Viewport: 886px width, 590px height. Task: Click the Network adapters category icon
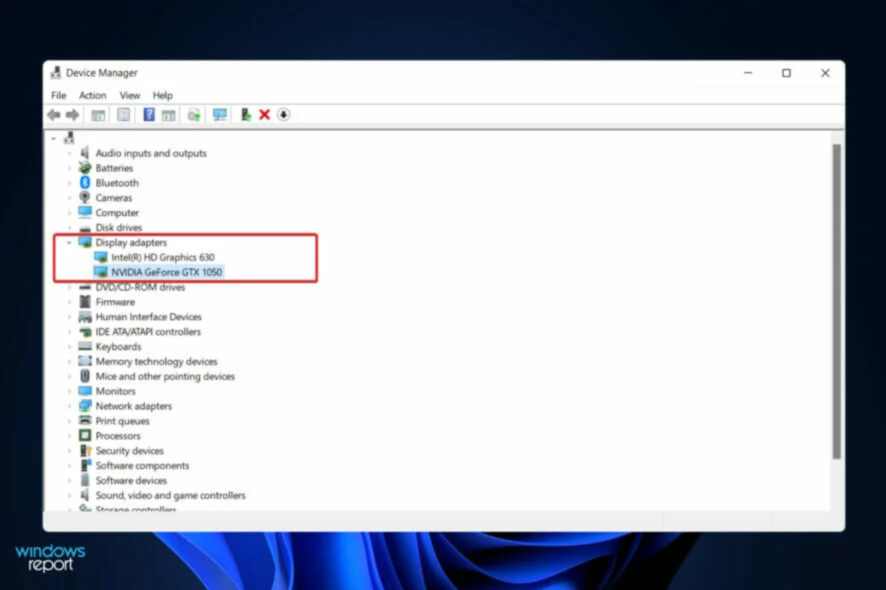pos(85,406)
